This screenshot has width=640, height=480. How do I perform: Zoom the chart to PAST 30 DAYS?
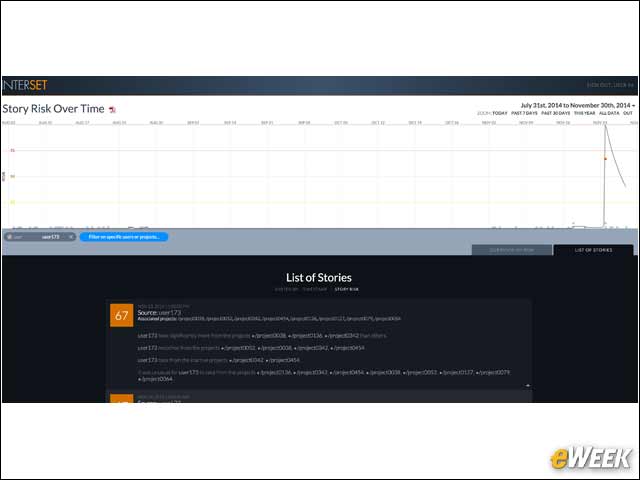[x=556, y=113]
